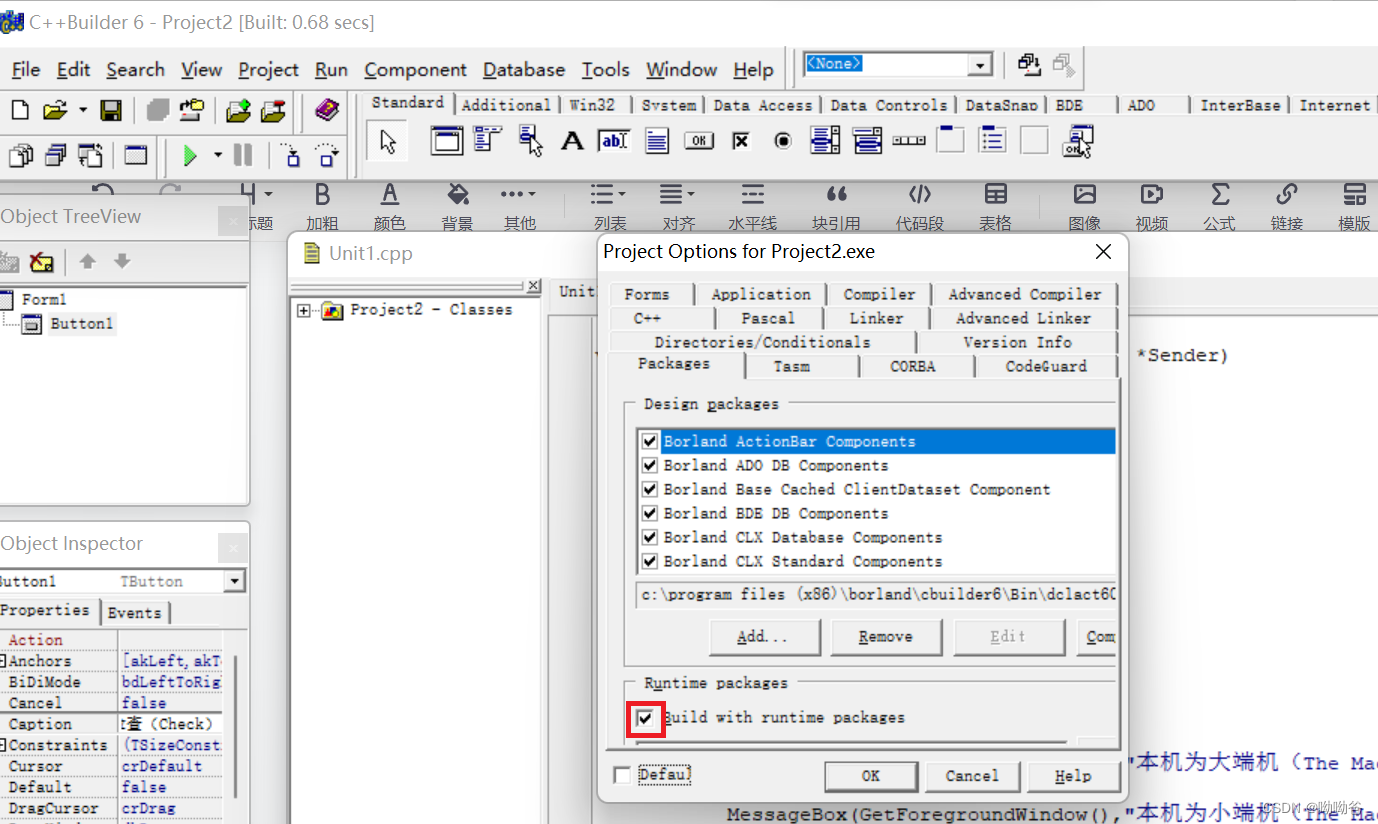Viewport: 1378px width, 824px height.
Task: Toggle Borland ADO DB Components checkbox
Action: point(650,465)
